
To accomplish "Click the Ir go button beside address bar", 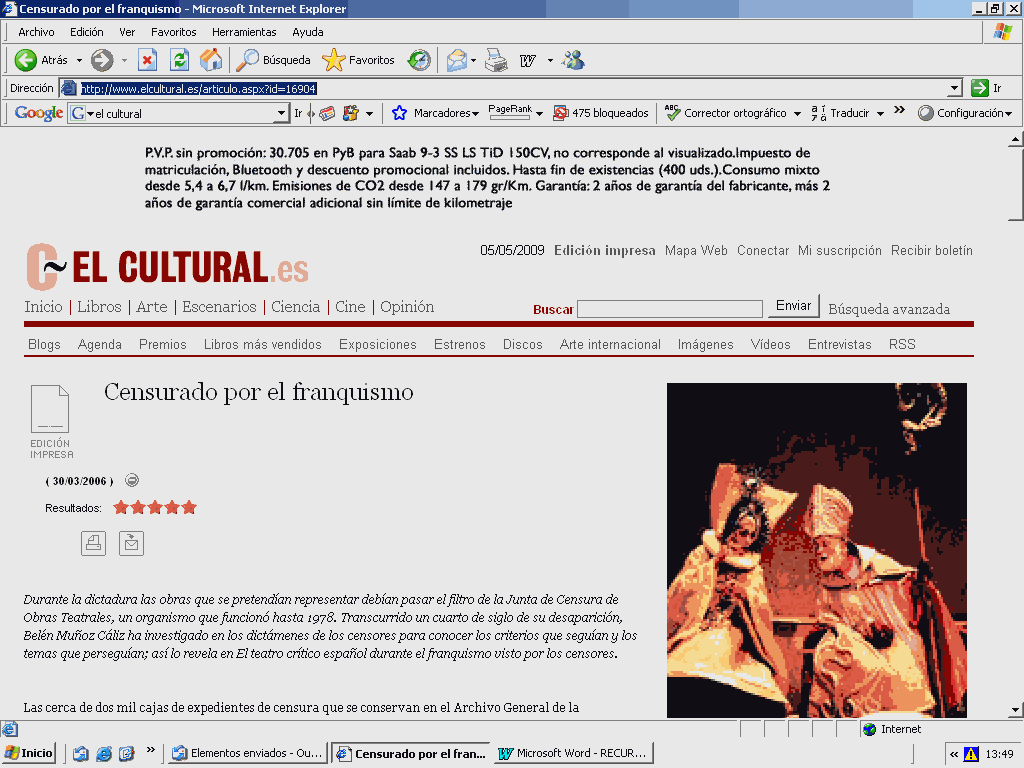I will click(986, 88).
